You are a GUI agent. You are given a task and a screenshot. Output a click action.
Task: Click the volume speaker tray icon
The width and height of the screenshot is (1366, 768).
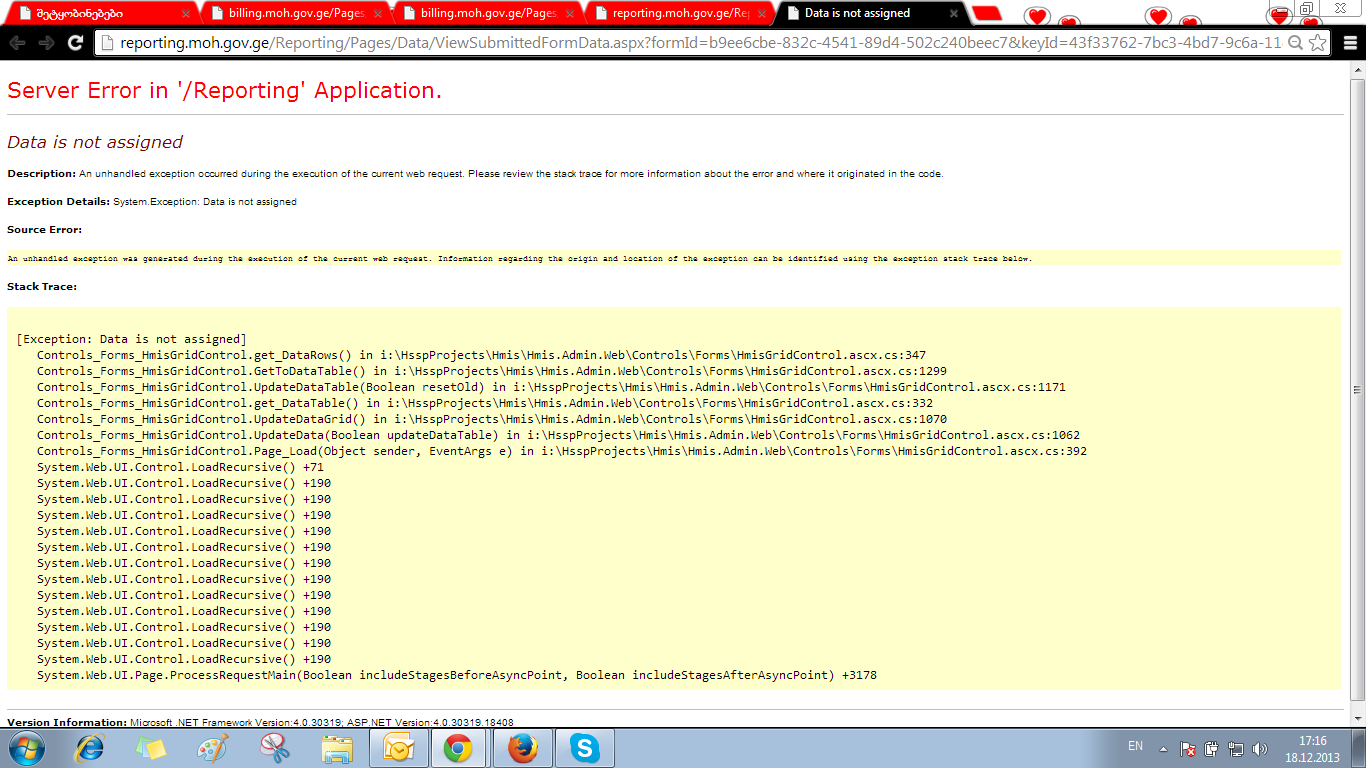[1260, 748]
